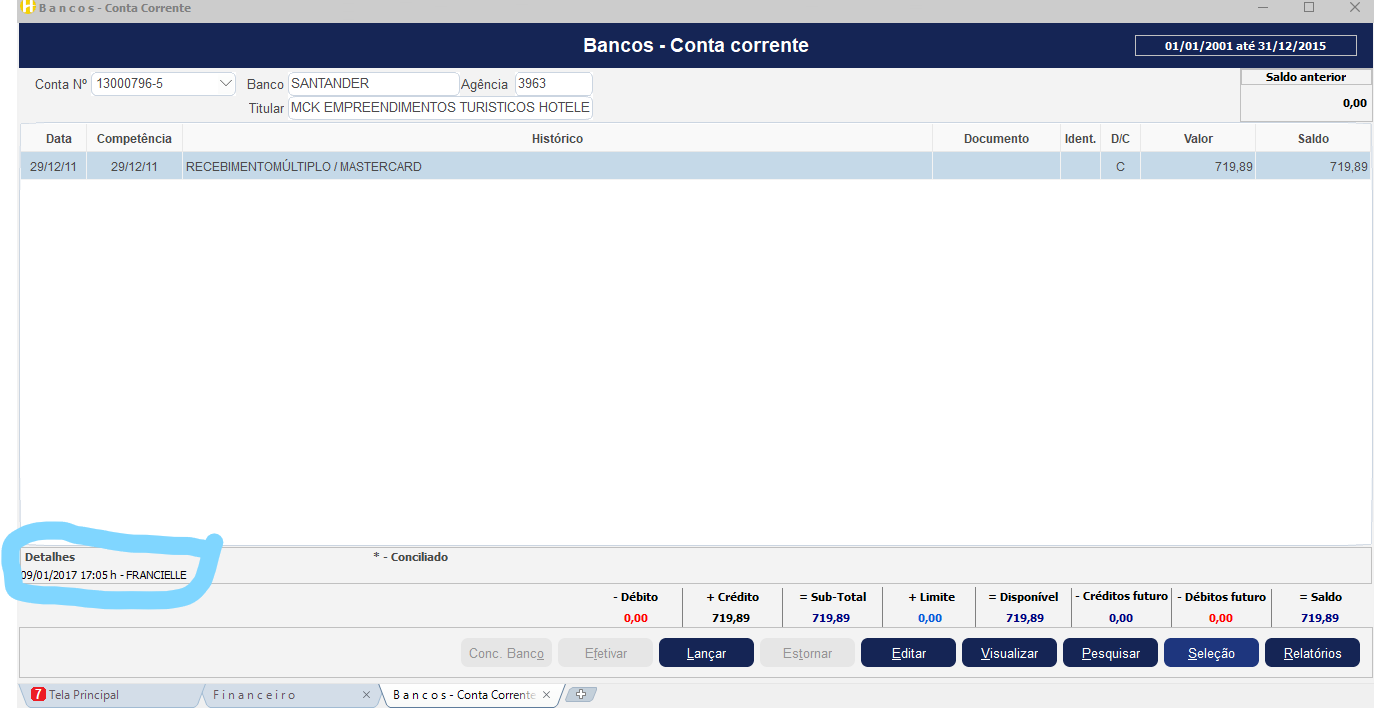Sort by the Histórico column header
Image resolution: width=1374 pixels, height=708 pixels.
(x=557, y=139)
